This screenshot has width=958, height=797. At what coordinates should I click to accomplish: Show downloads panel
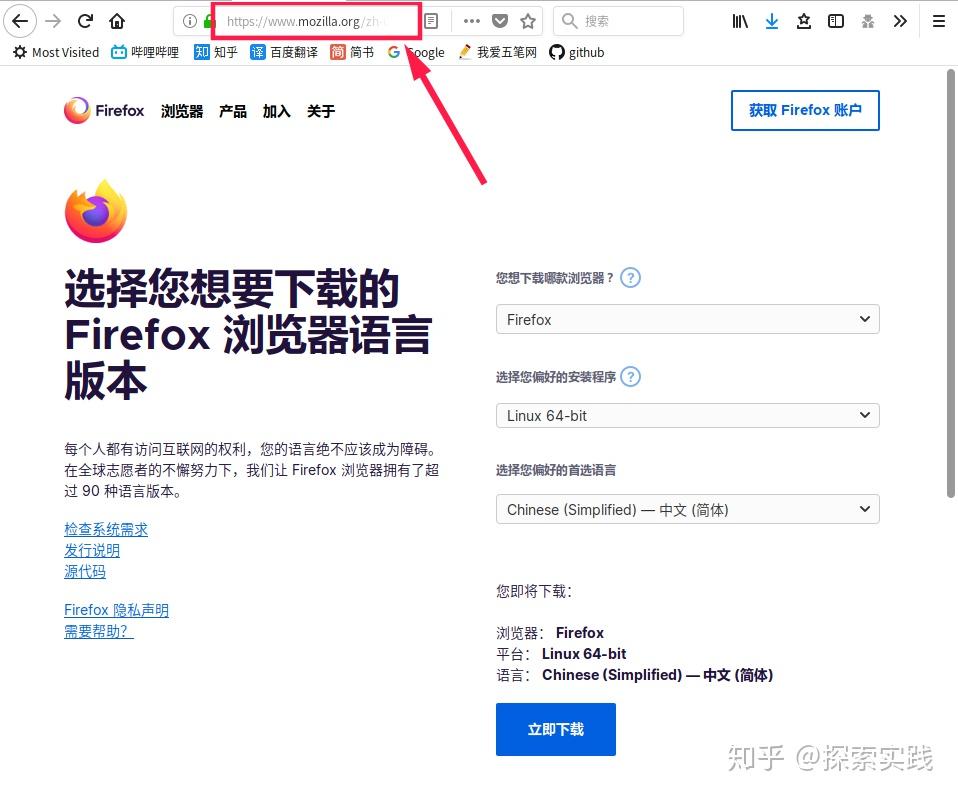772,21
